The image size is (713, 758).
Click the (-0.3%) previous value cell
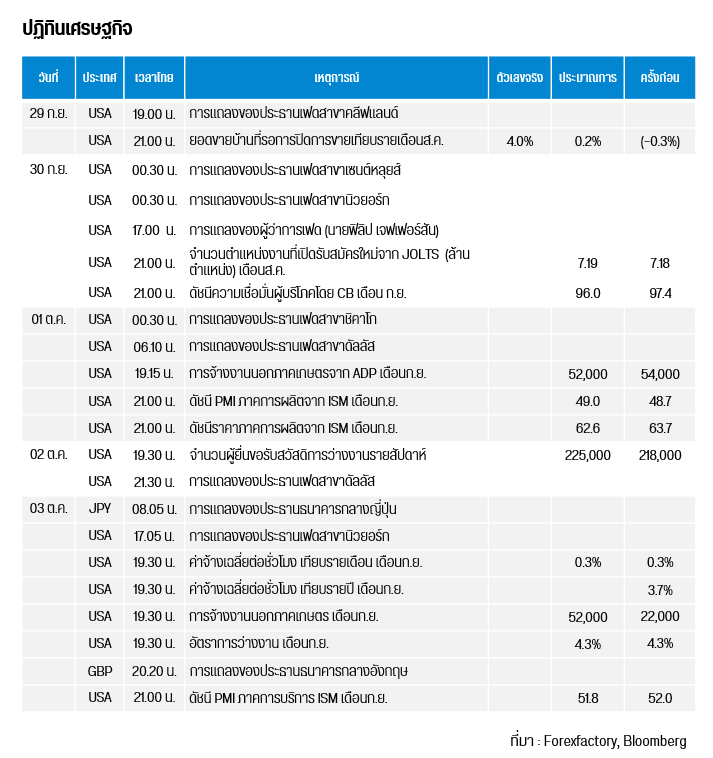659,141
